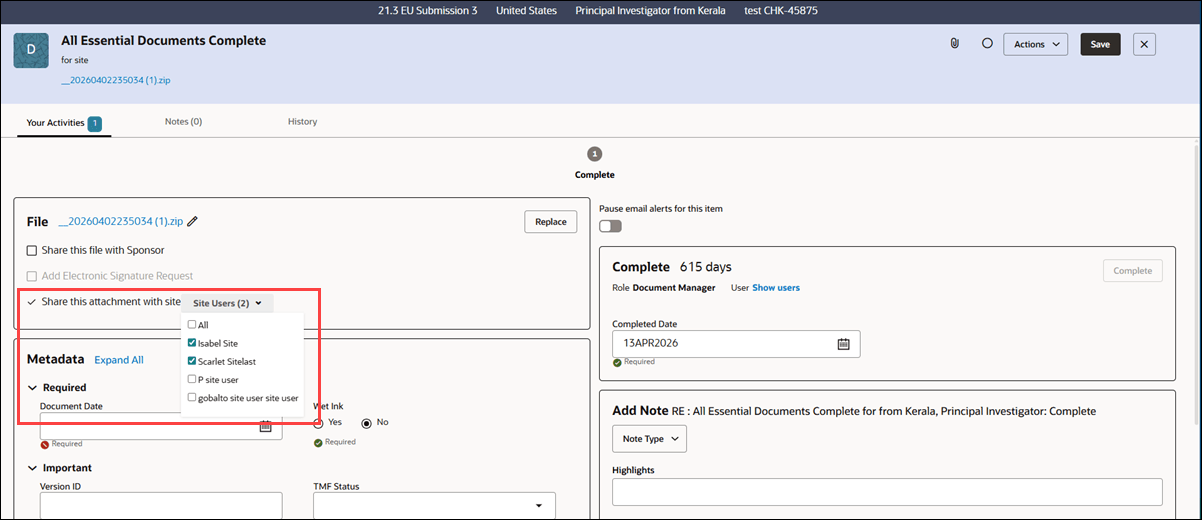The image size is (1202, 520).
Task: Uncheck Scarlet Sitelast in the users list
Action: [192, 361]
